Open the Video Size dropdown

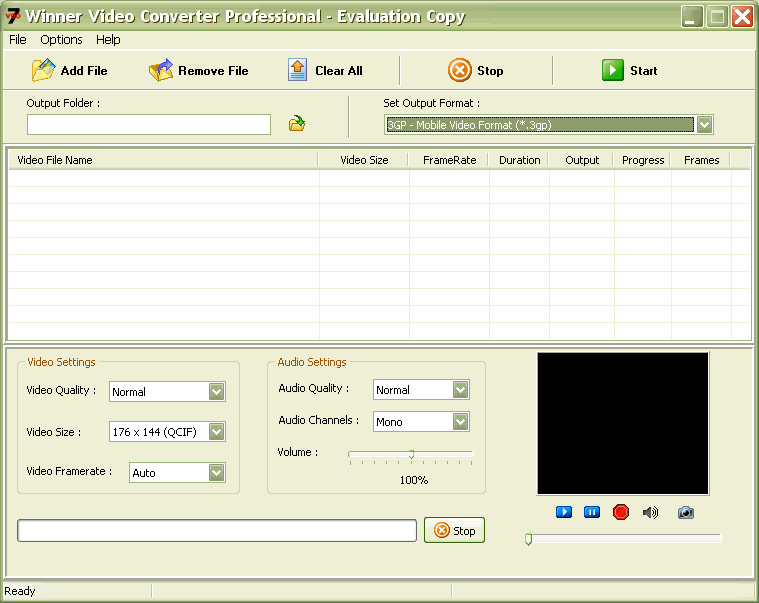click(x=216, y=432)
